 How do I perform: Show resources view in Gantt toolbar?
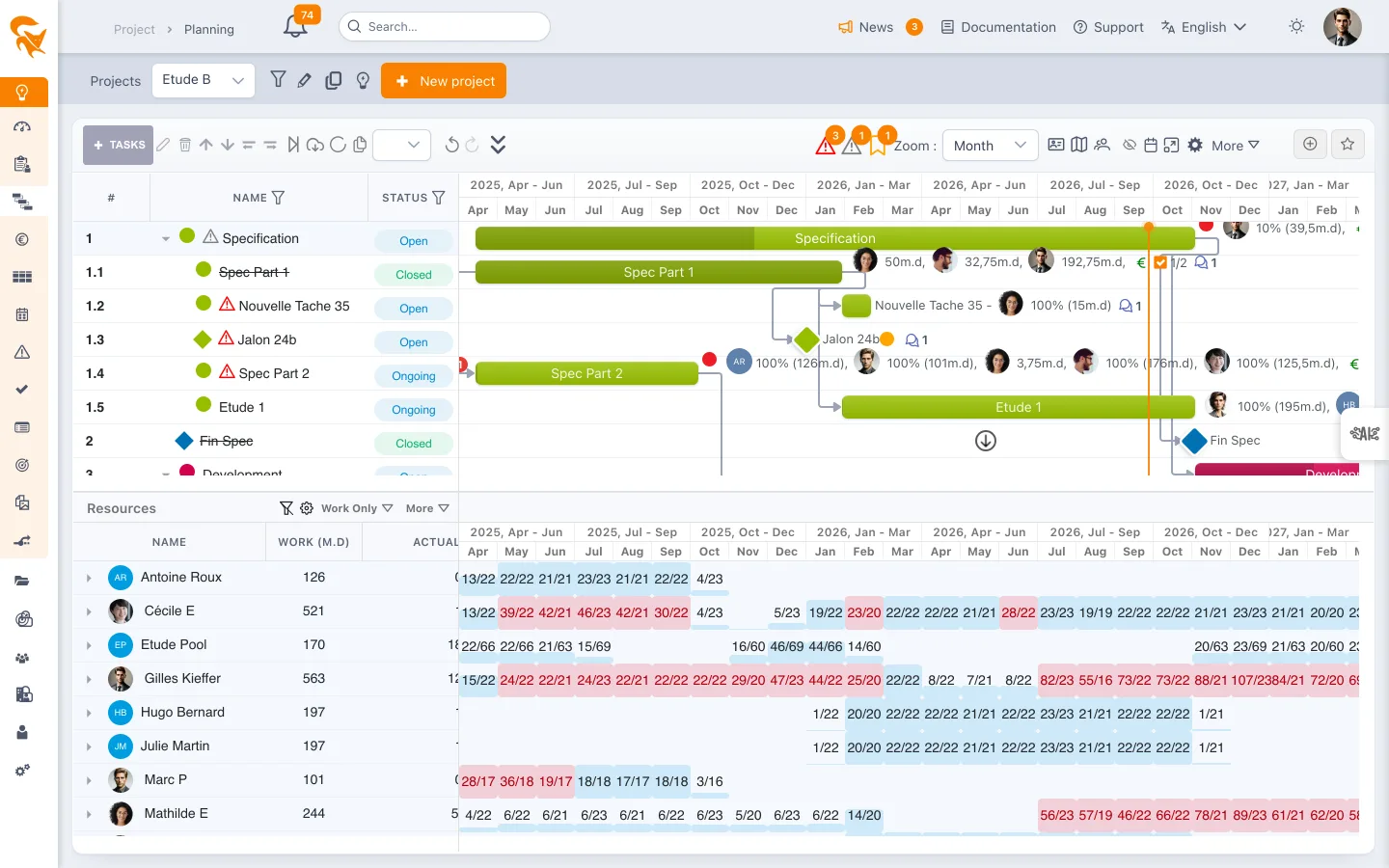(1102, 145)
